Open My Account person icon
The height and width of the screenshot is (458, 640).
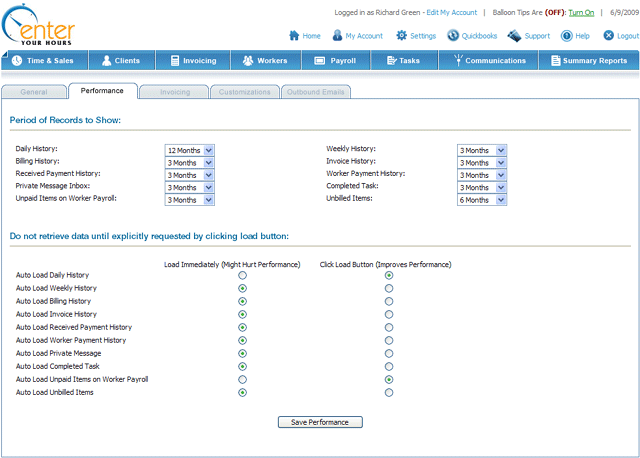(x=338, y=36)
